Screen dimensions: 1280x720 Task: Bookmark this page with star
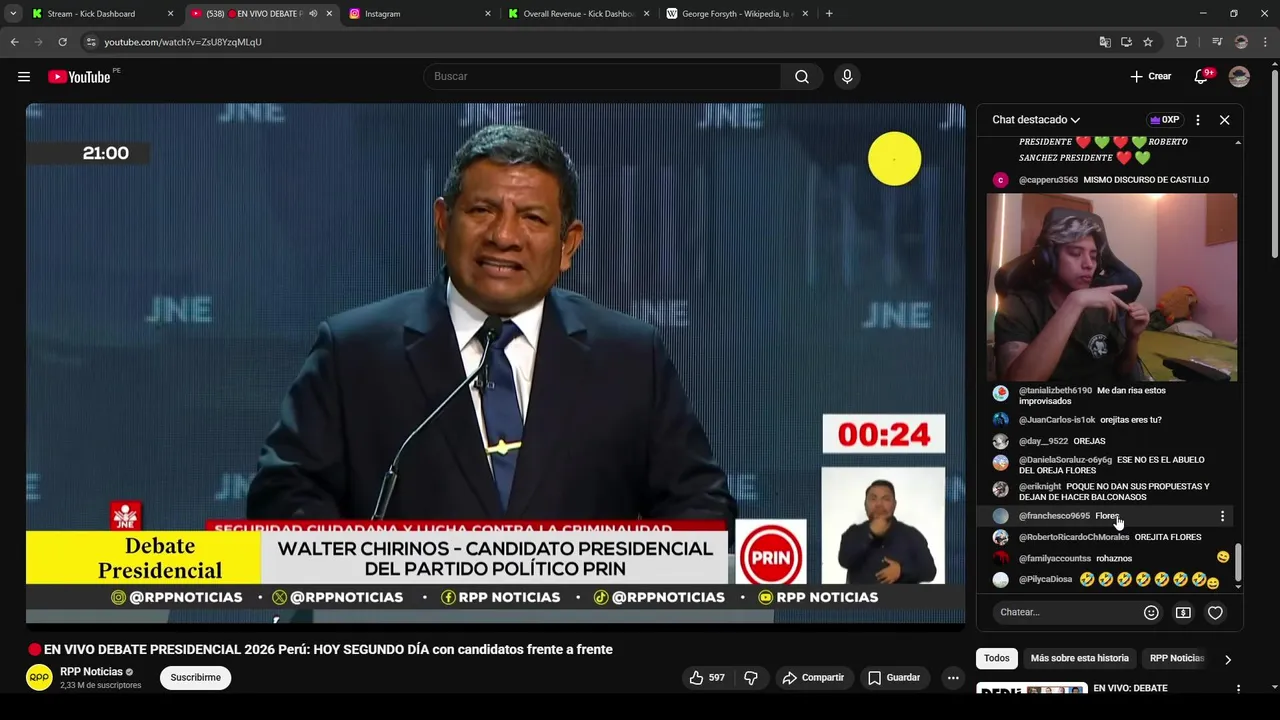click(1148, 42)
